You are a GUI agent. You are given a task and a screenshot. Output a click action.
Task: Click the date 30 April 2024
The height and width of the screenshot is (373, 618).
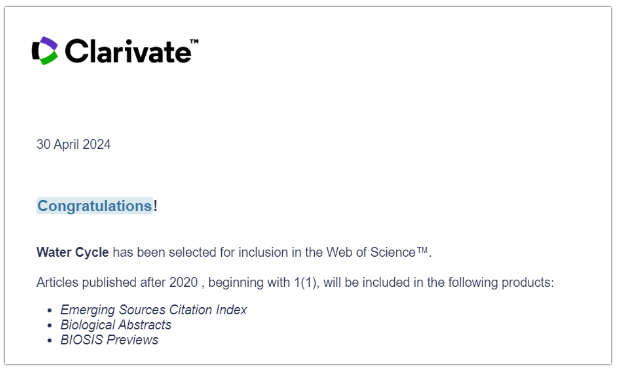[73, 144]
